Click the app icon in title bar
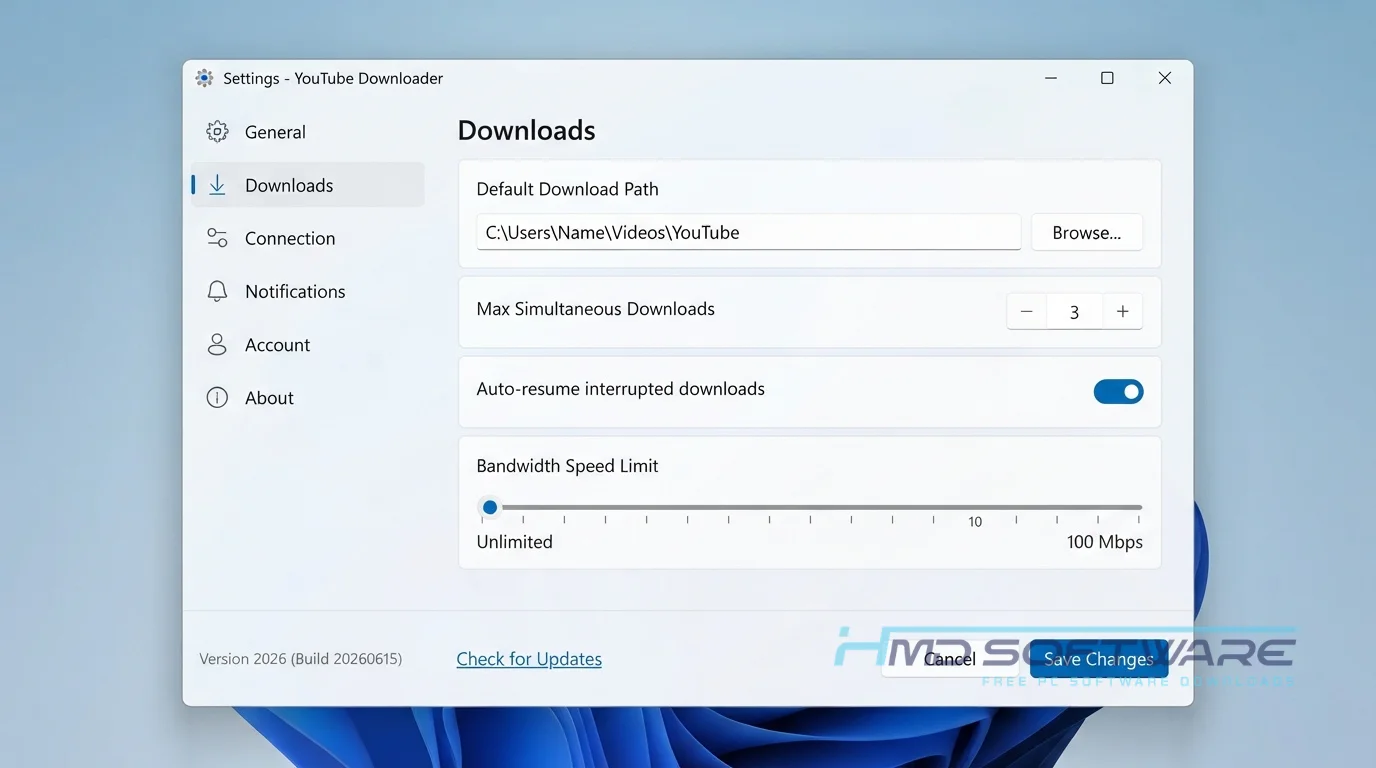Screen dimensions: 1376x768 (x=204, y=78)
